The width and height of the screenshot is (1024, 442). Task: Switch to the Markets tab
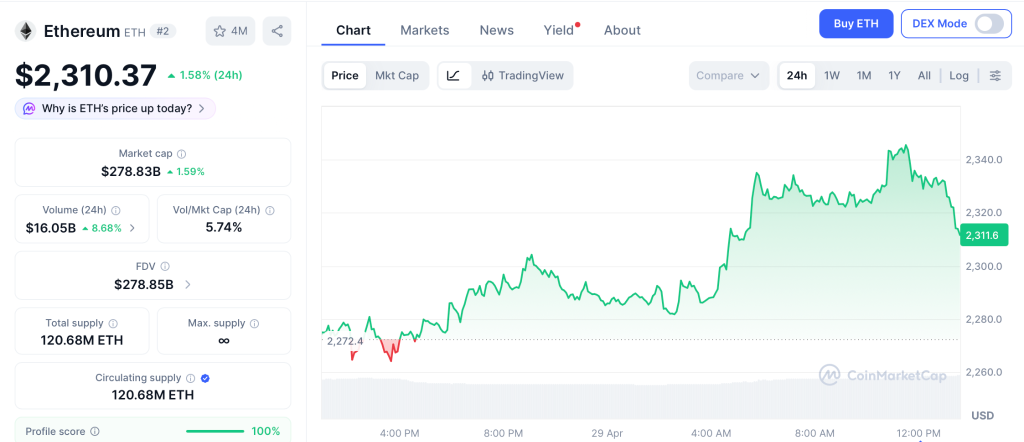click(x=424, y=30)
